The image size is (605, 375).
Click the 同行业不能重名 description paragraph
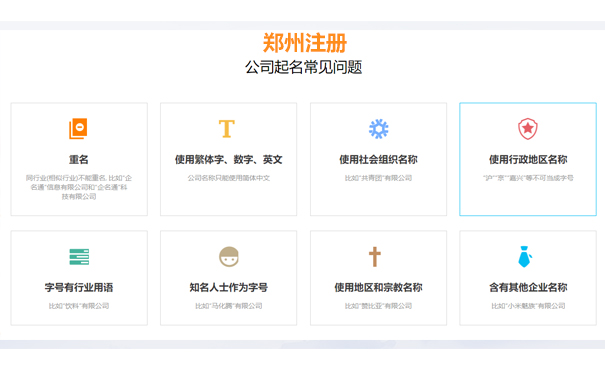79,187
